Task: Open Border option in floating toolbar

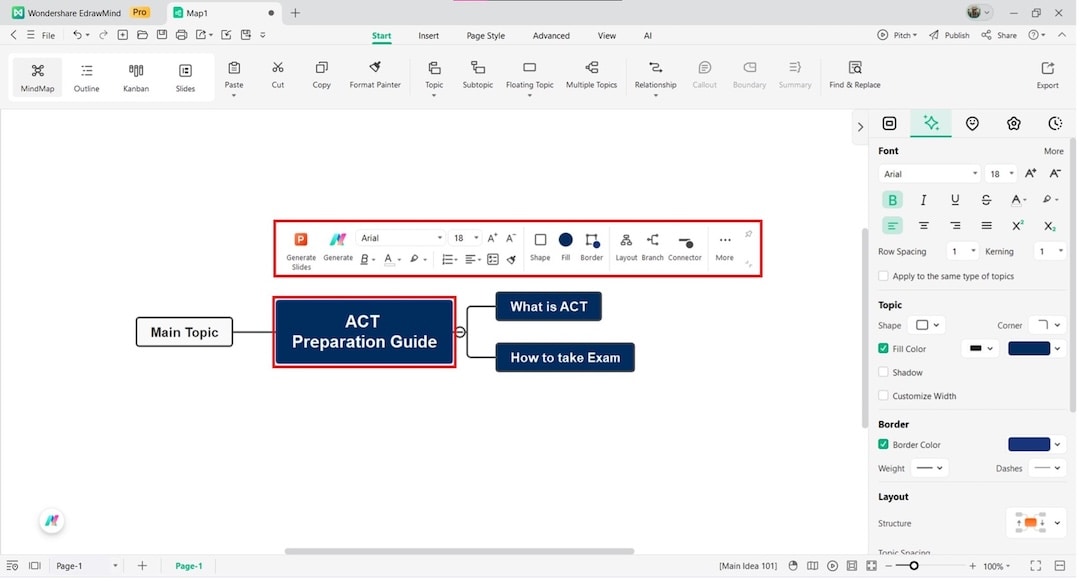Action: (x=592, y=246)
